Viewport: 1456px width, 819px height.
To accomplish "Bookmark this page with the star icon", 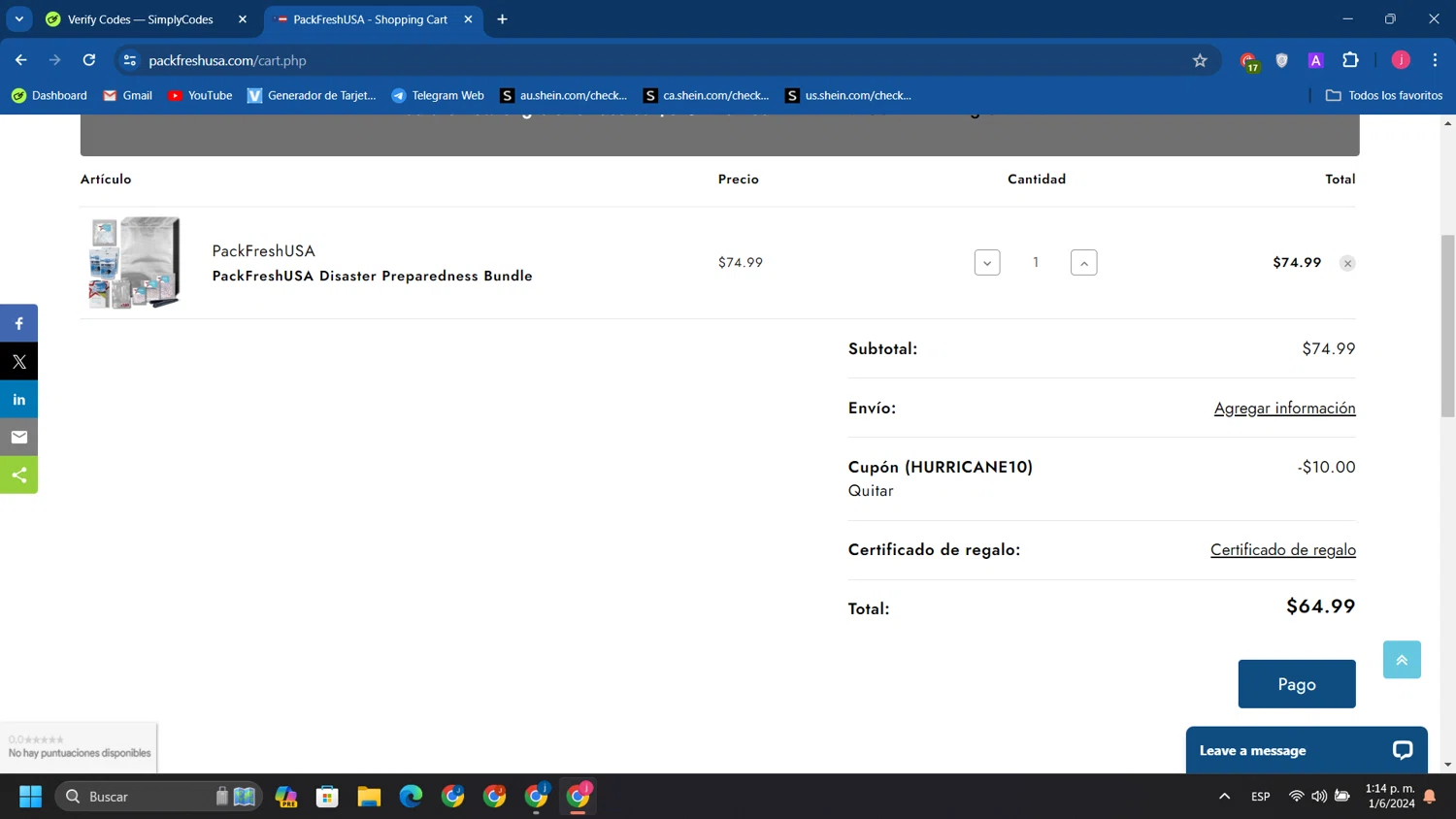I will (x=1200, y=60).
